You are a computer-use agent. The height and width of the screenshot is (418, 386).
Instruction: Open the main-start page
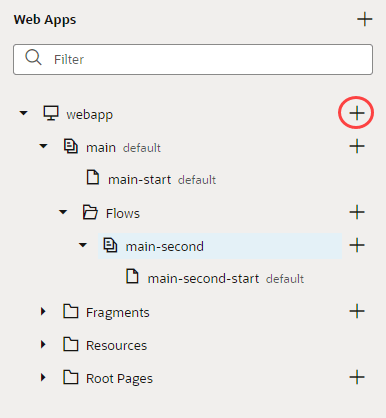point(139,180)
